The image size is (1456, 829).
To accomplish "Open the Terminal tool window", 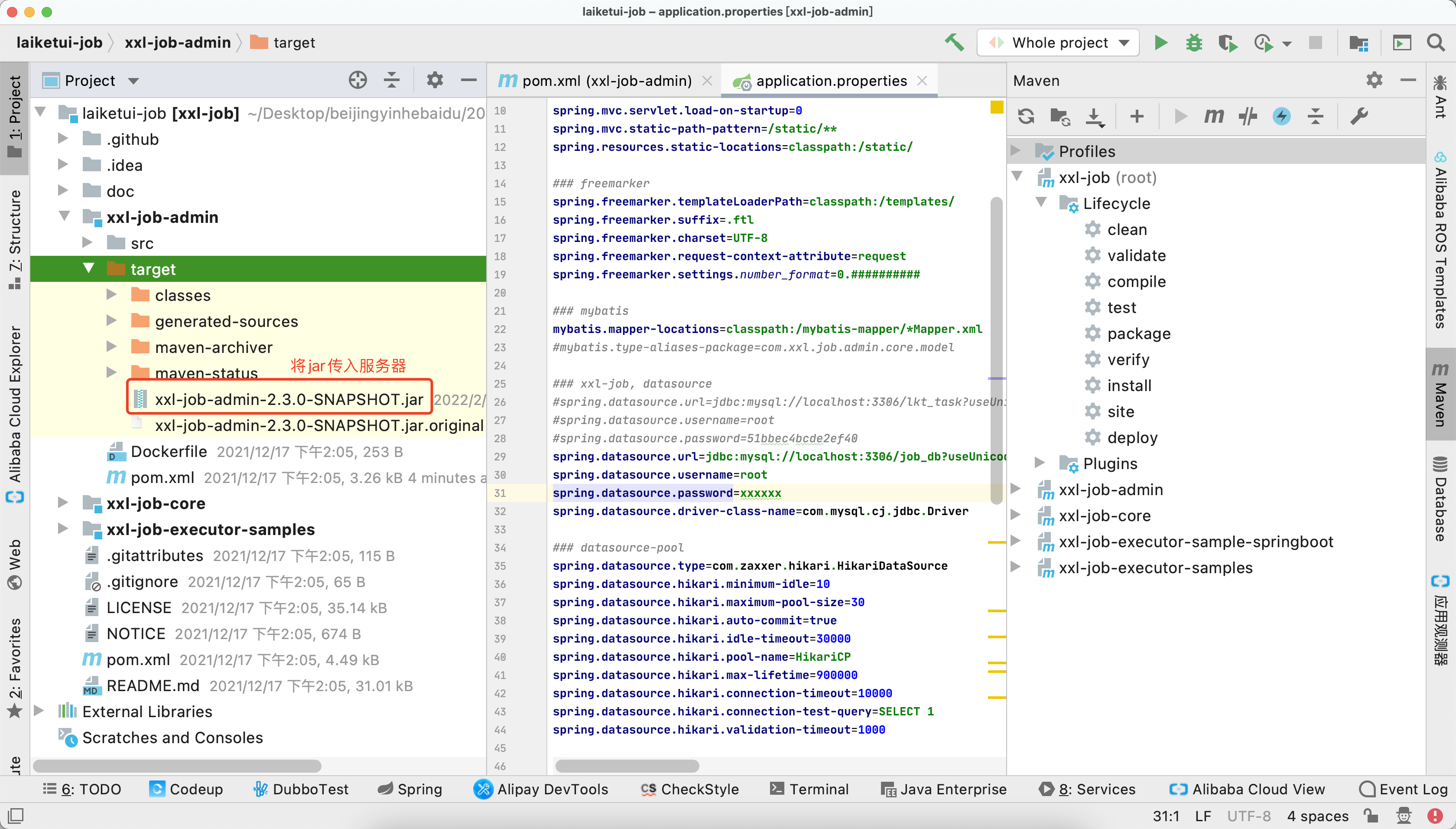I will (x=809, y=789).
